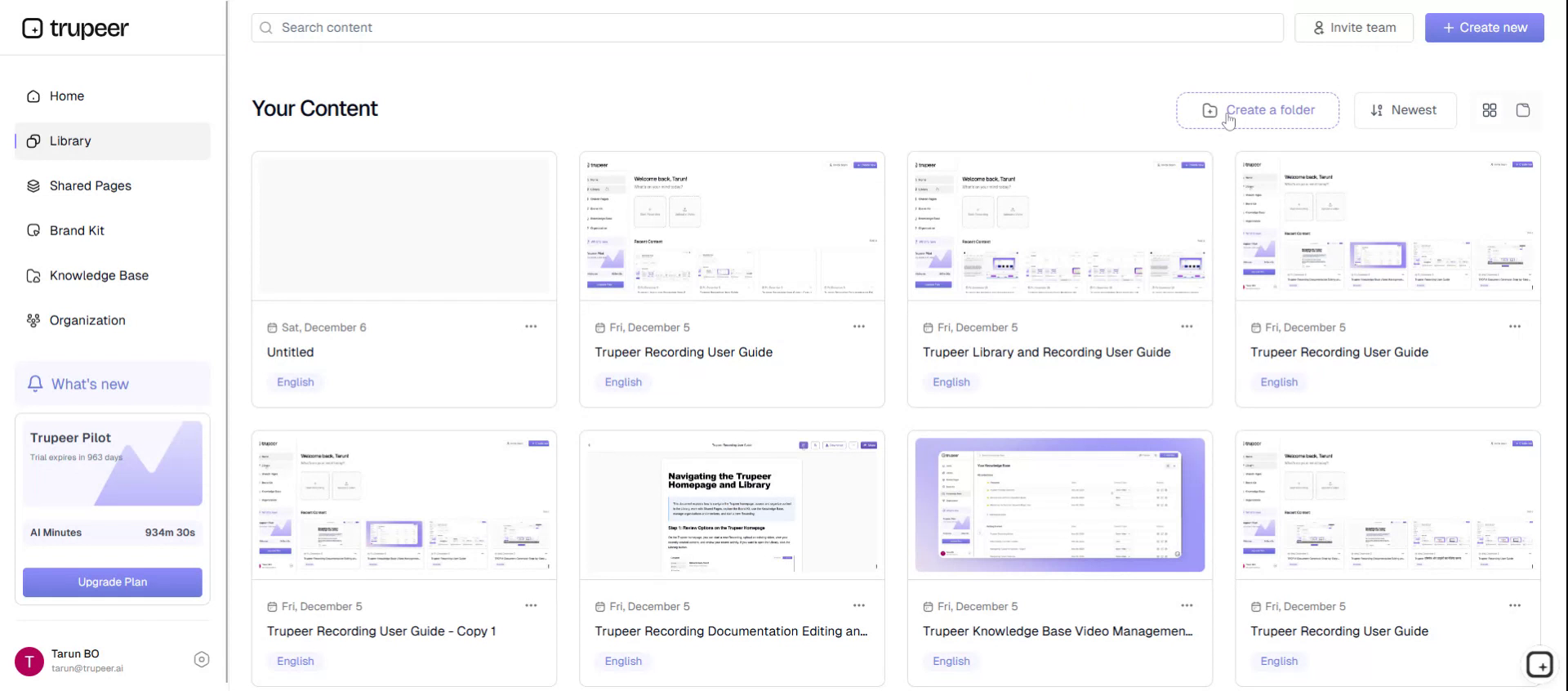1568x691 pixels.
Task: Click Create a folder button
Action: coord(1258,110)
